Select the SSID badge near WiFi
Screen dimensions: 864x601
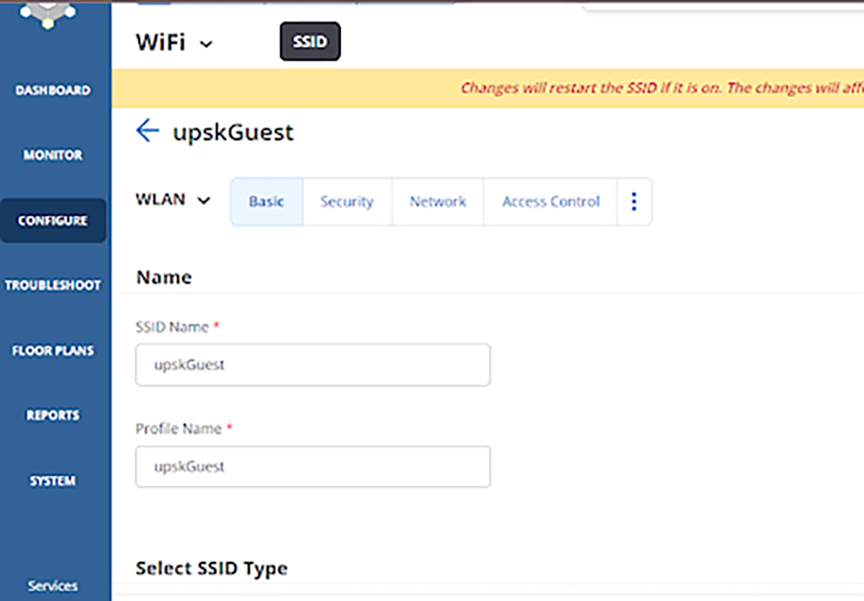coord(309,41)
